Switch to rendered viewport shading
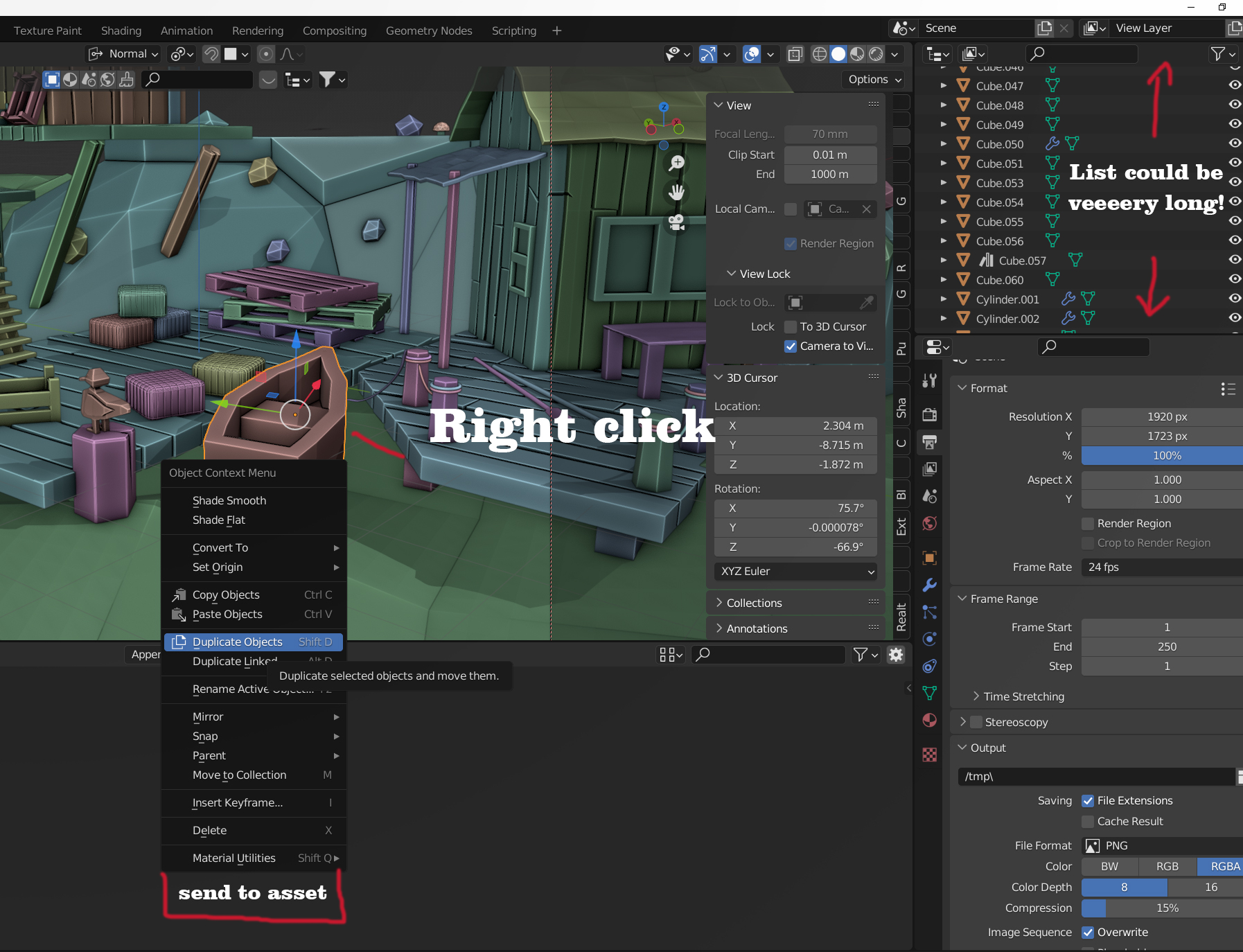Image resolution: width=1243 pixels, height=952 pixels. 876,54
